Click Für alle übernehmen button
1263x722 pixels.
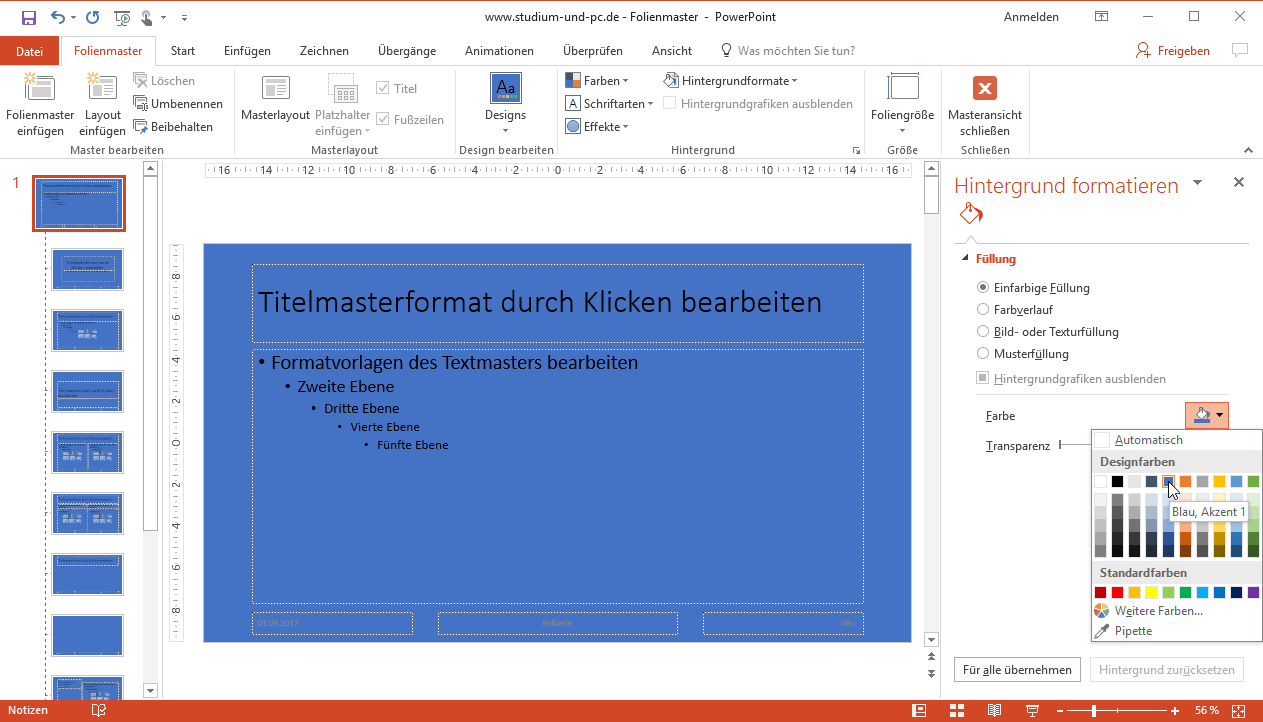[1018, 670]
